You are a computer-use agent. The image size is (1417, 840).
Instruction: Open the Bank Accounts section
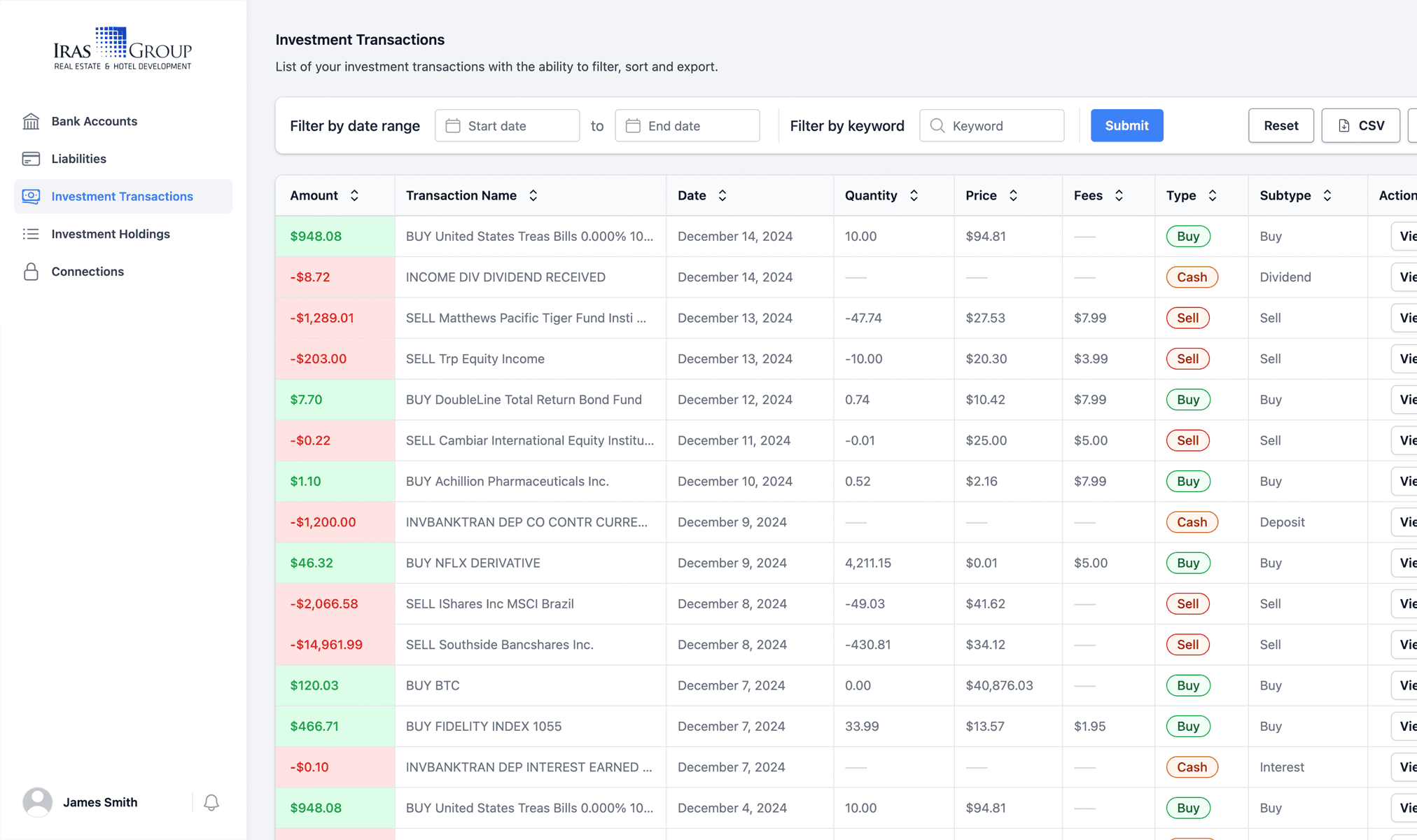pos(94,121)
